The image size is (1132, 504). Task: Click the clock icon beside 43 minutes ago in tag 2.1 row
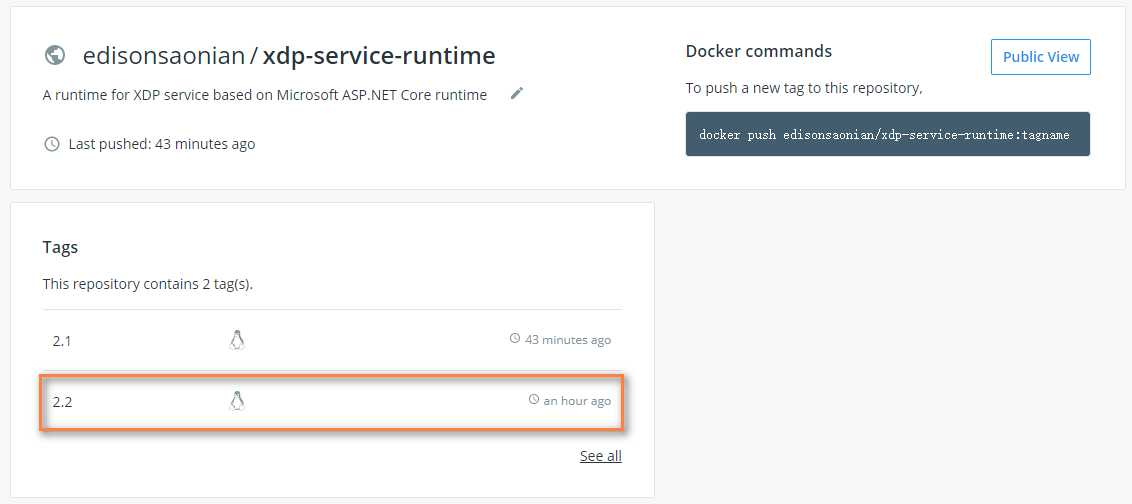click(x=515, y=339)
